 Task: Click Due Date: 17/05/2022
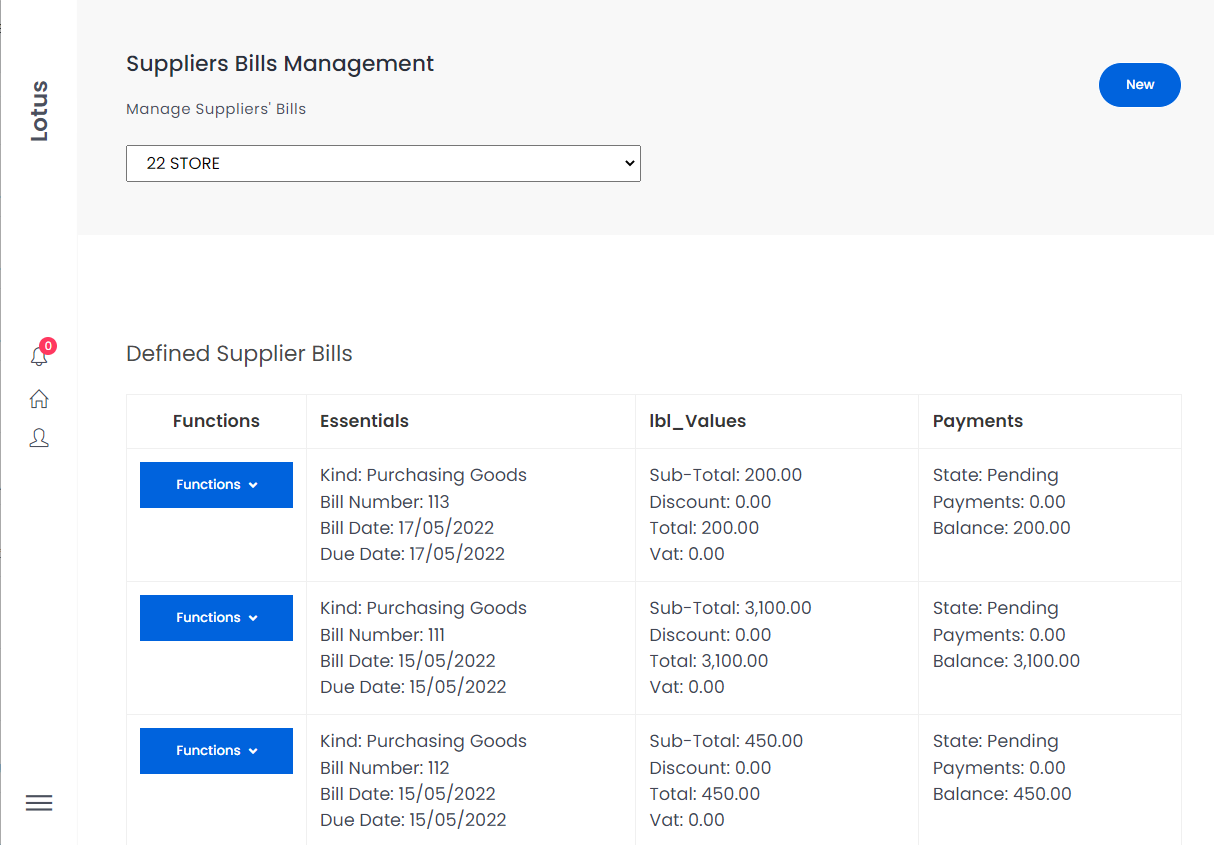tap(412, 554)
